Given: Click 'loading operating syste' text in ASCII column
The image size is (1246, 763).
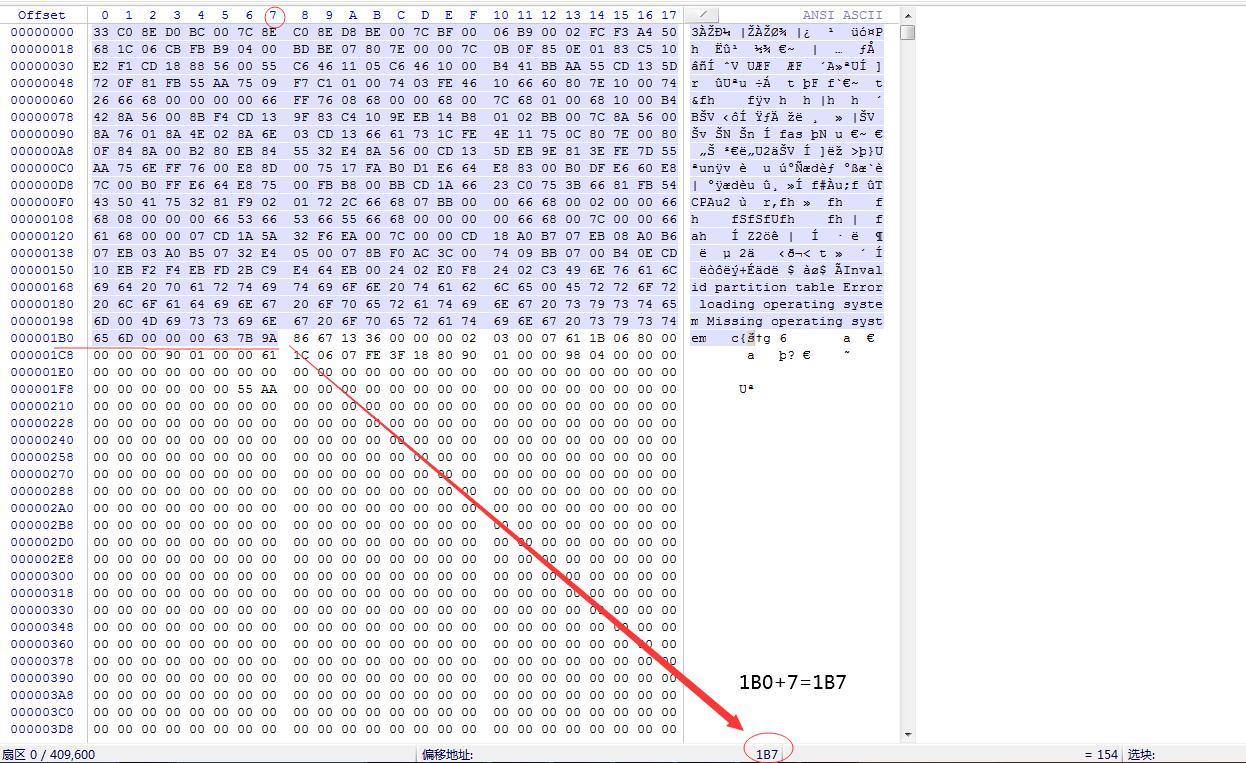Looking at the screenshot, I should 790,304.
